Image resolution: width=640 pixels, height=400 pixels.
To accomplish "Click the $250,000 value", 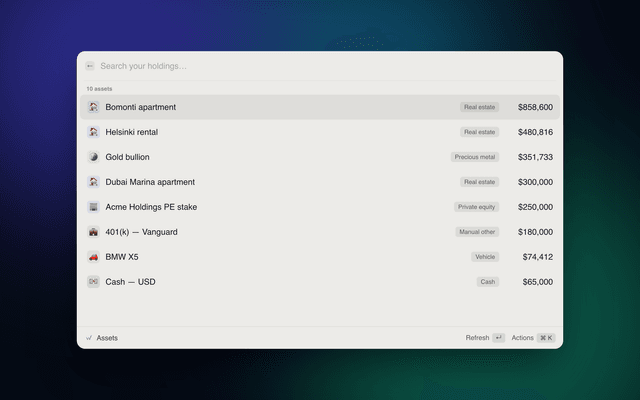I will [x=535, y=207].
